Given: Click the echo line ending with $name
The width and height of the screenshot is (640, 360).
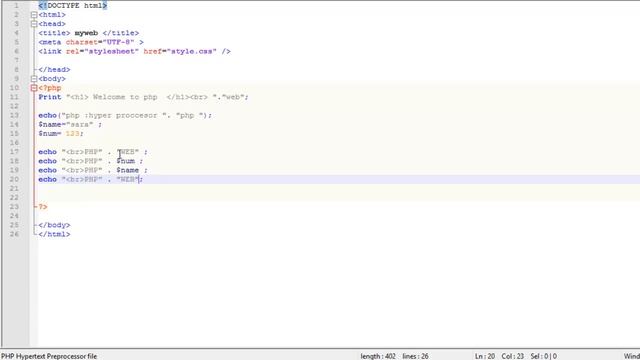Looking at the screenshot, I should [x=93, y=170].
